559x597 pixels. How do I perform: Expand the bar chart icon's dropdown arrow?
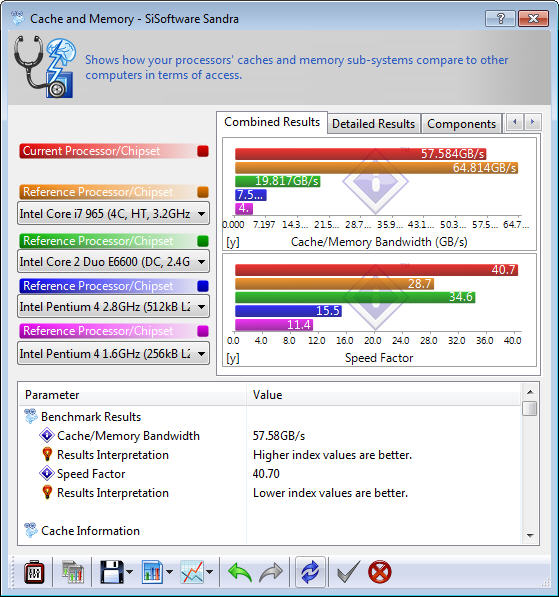(169, 572)
